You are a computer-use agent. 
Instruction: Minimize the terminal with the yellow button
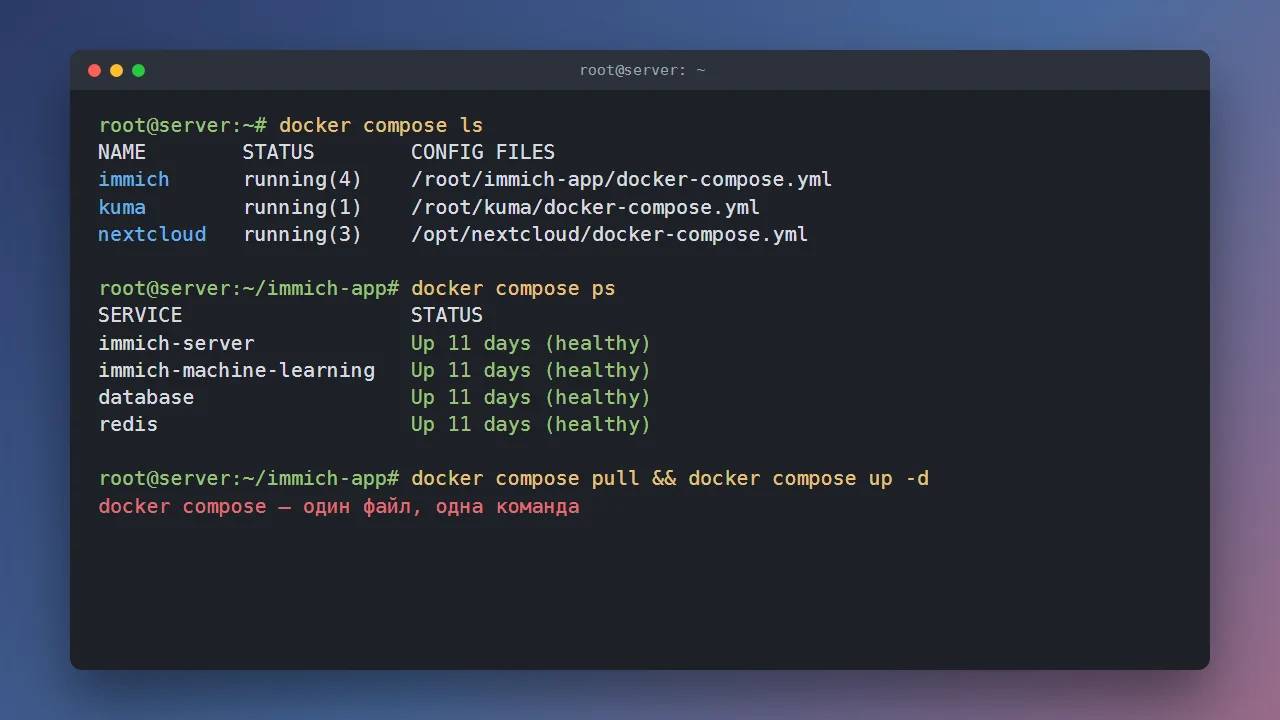click(x=117, y=70)
